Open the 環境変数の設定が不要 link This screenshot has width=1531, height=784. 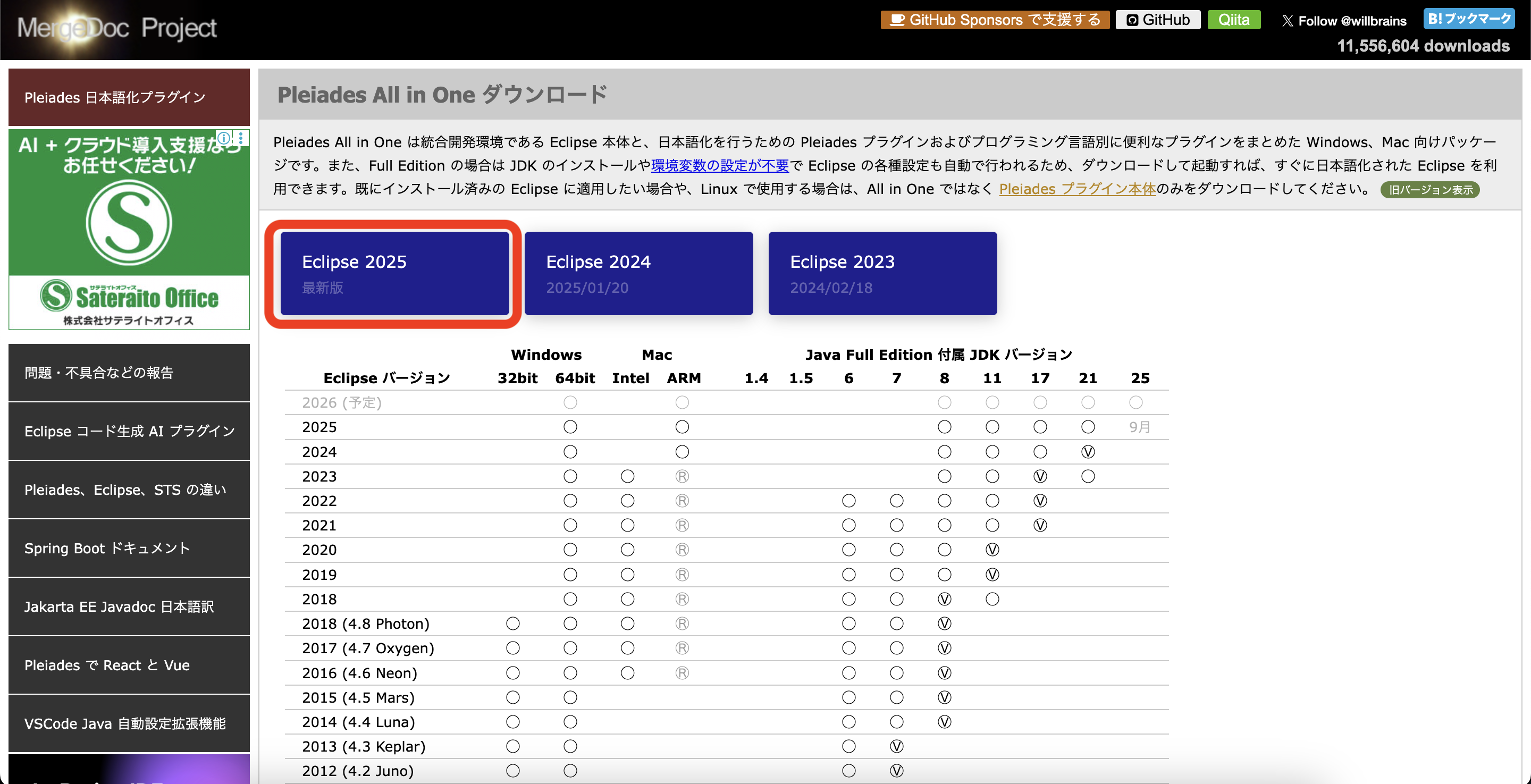tap(719, 165)
